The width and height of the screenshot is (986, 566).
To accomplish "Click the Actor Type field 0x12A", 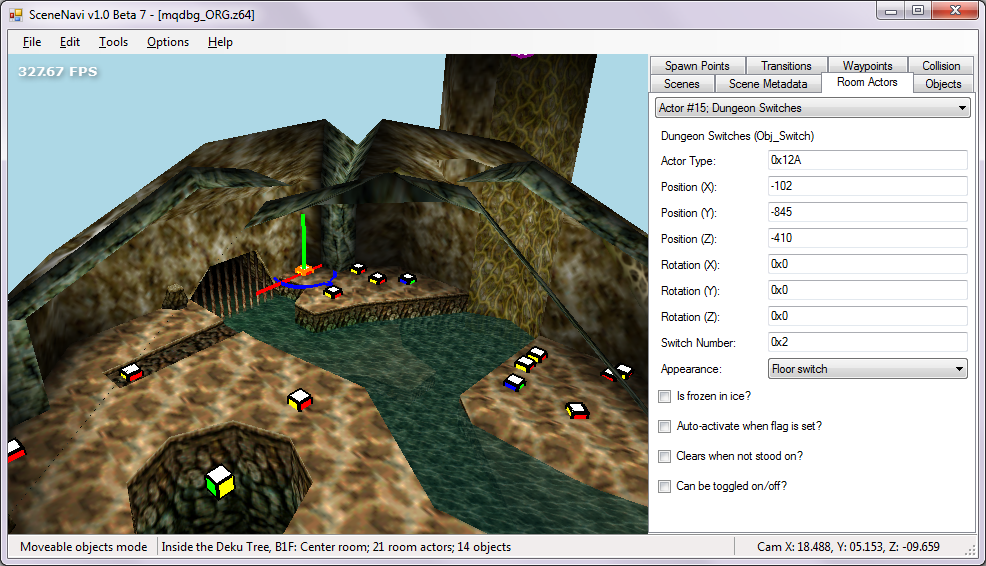I will click(868, 160).
